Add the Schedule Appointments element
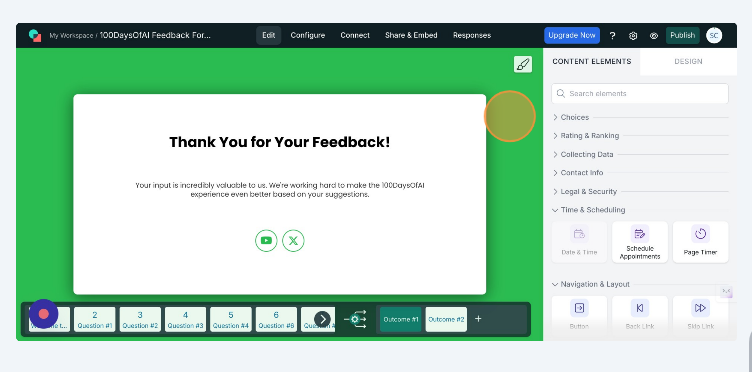The width and height of the screenshot is (752, 372). (x=640, y=242)
